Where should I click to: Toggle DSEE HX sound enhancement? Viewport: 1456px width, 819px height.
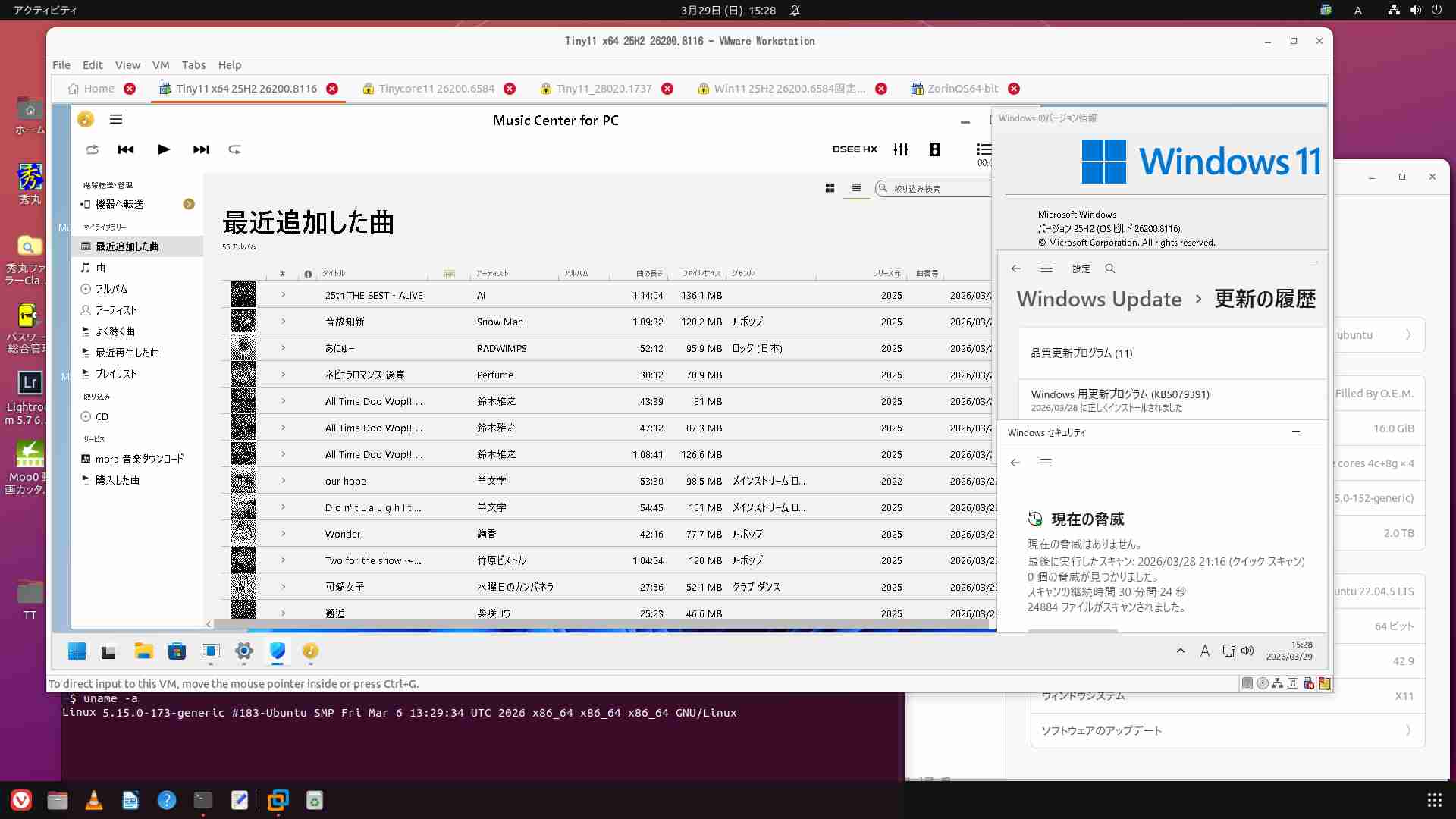coord(855,149)
